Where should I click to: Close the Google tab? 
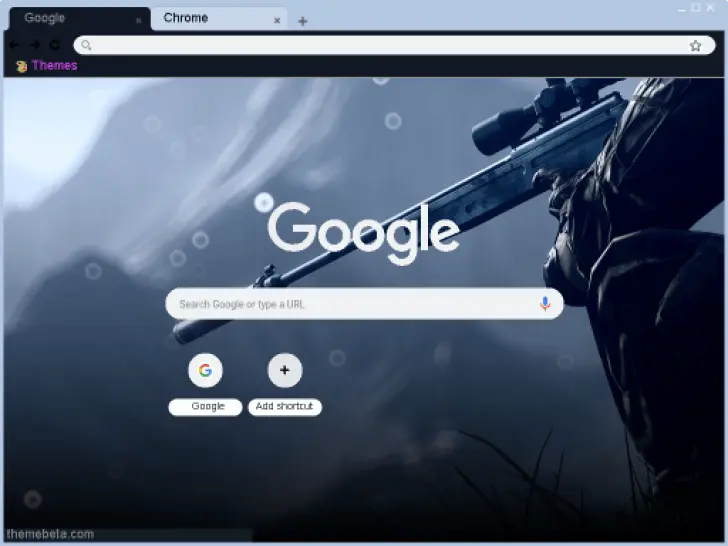tap(139, 20)
